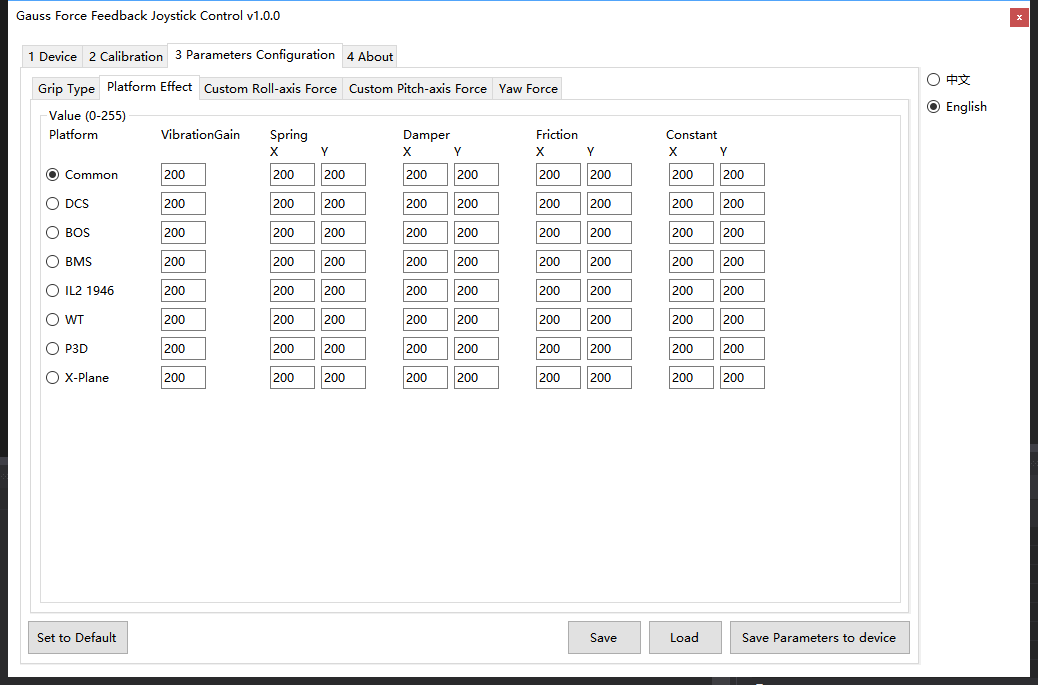Choose the IL2 1946 platform radio button
The width and height of the screenshot is (1038, 685).
(x=79, y=291)
